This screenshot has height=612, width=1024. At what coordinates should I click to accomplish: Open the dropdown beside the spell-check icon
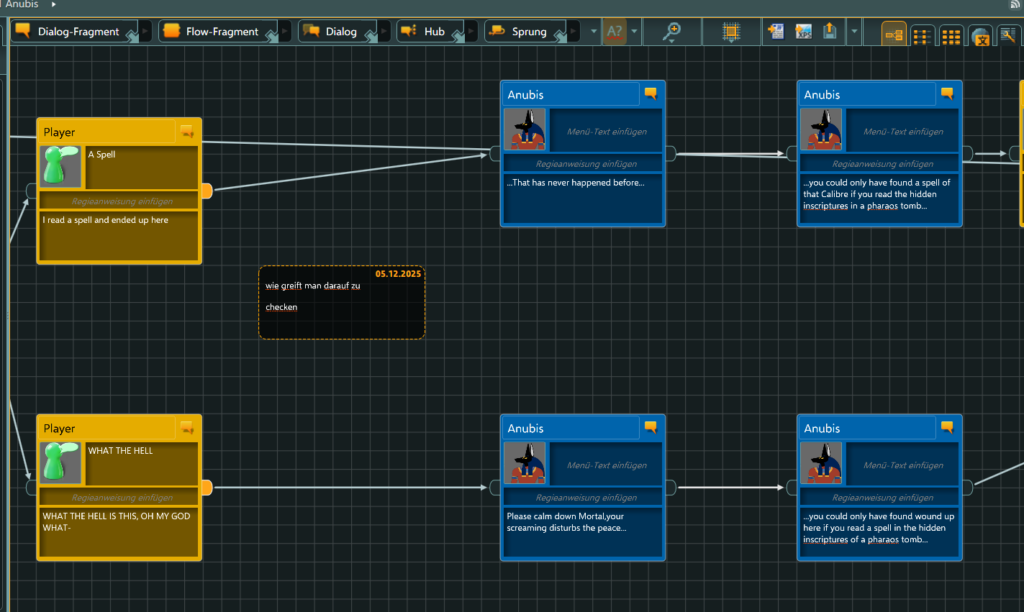(634, 32)
